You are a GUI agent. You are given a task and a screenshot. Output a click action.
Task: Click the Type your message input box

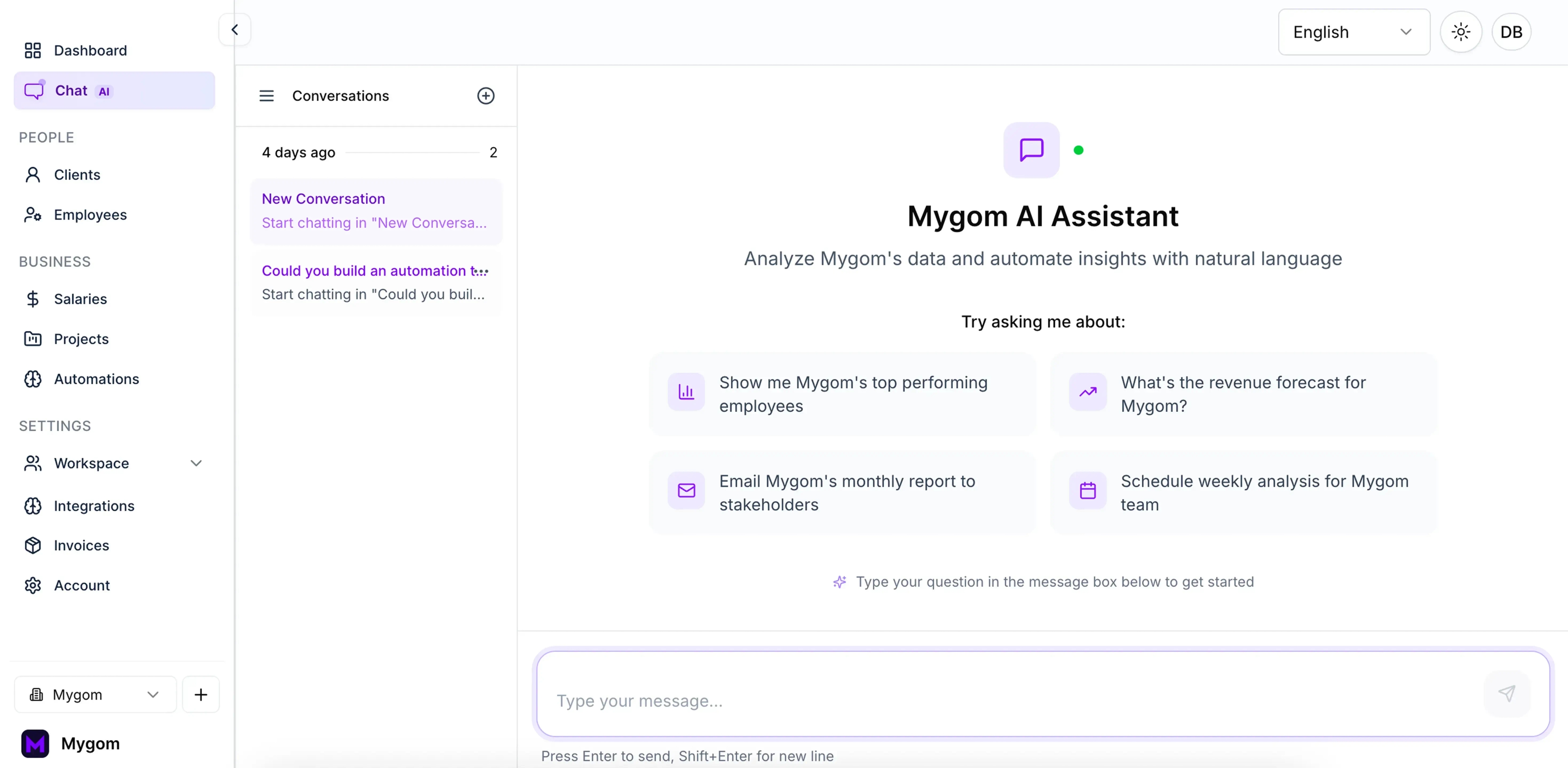coord(974,701)
